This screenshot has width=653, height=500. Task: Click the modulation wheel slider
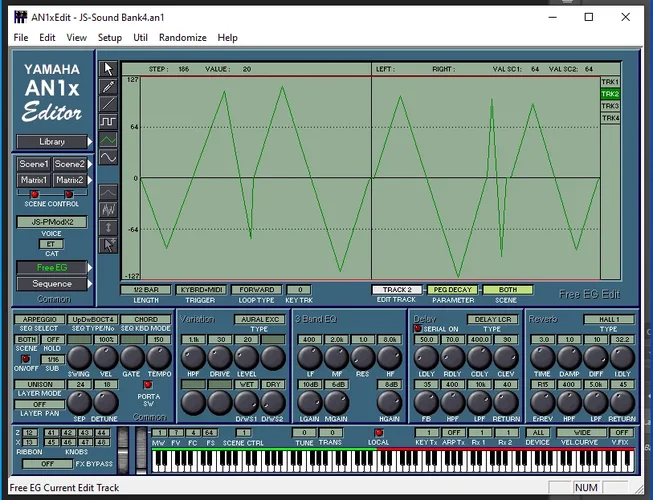coord(142,450)
